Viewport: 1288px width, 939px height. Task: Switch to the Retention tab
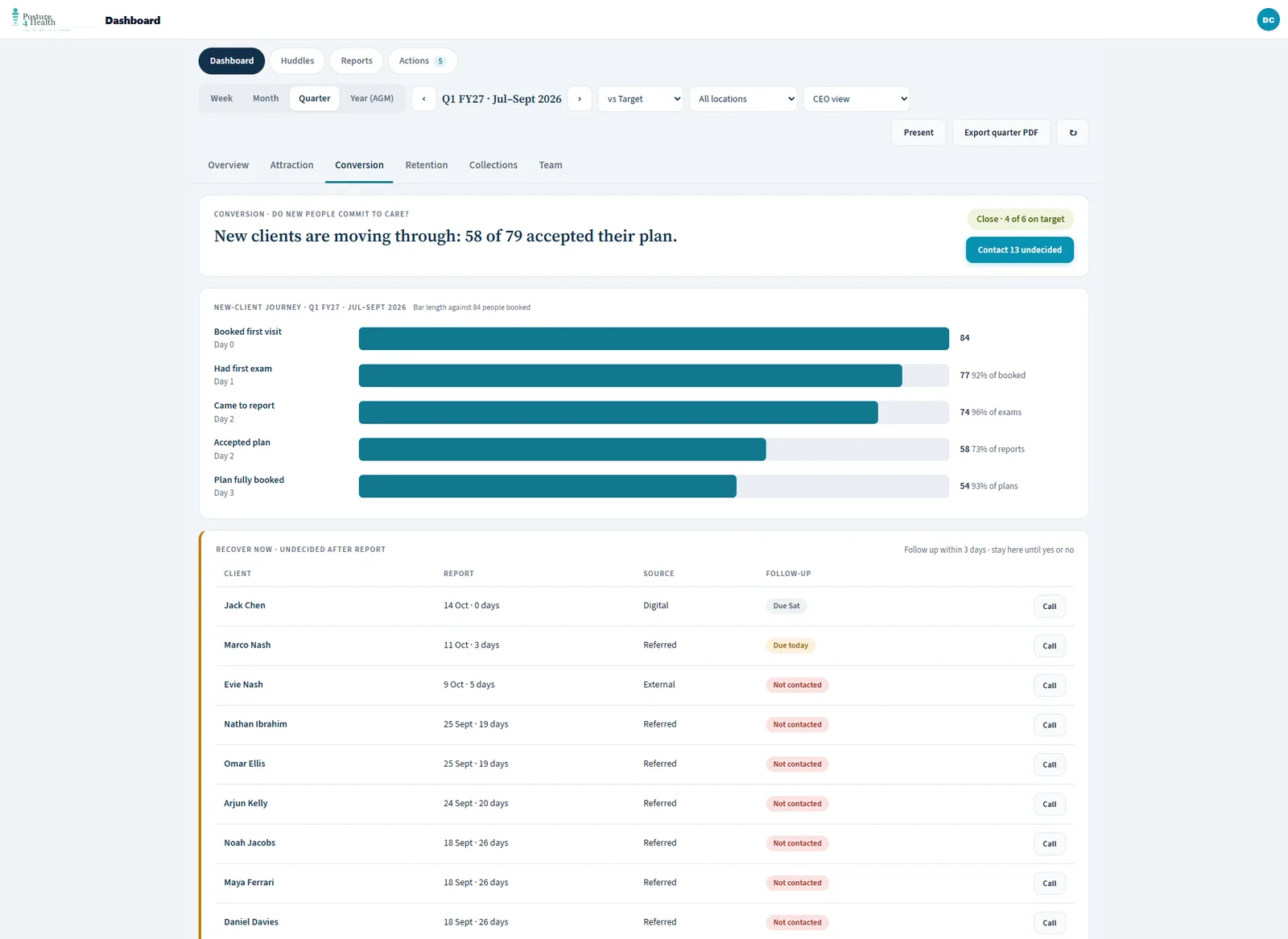pyautogui.click(x=427, y=165)
